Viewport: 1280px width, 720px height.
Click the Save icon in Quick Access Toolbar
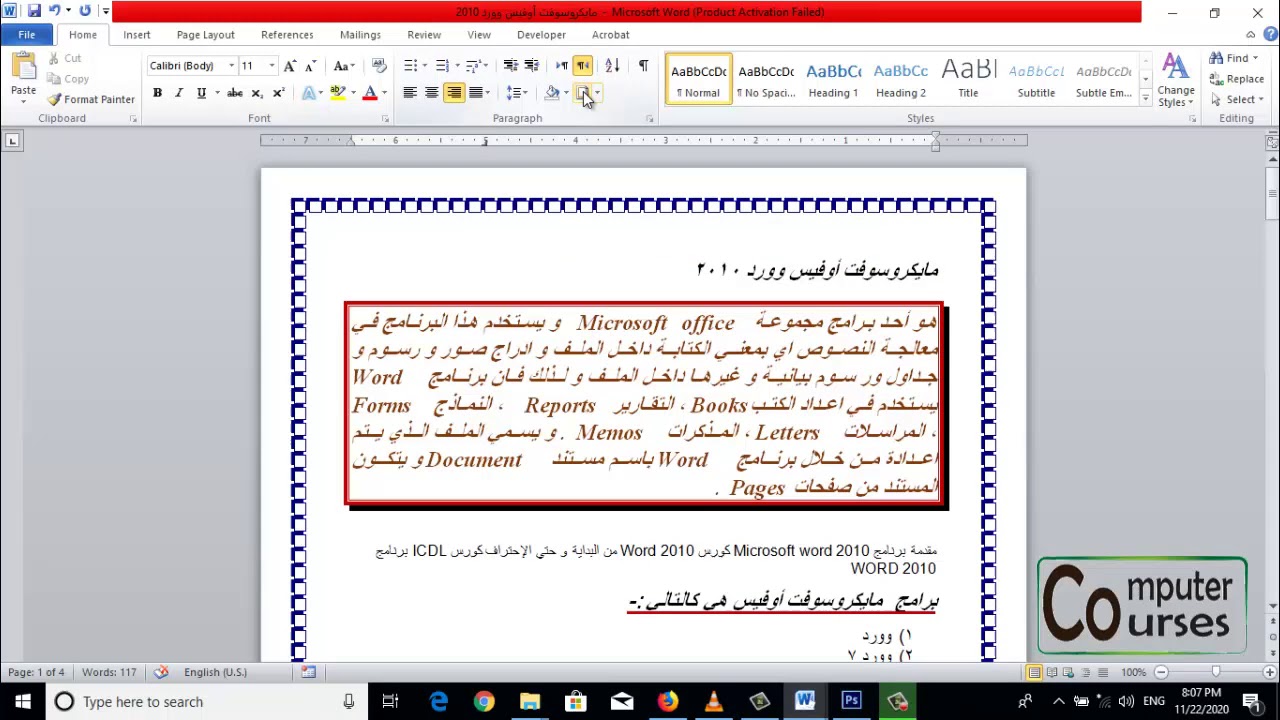click(34, 11)
